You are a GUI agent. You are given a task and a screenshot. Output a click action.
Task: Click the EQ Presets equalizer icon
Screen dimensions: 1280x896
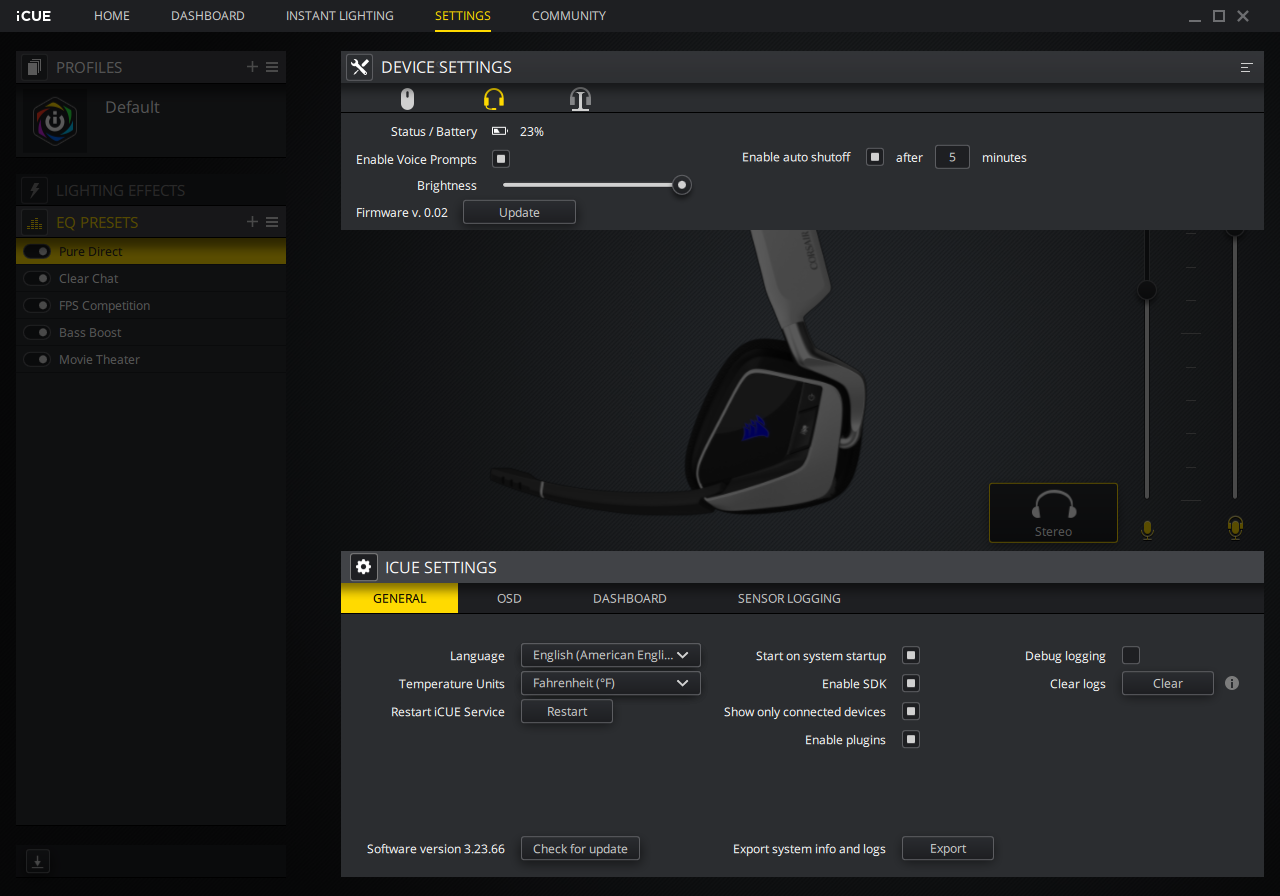(35, 222)
